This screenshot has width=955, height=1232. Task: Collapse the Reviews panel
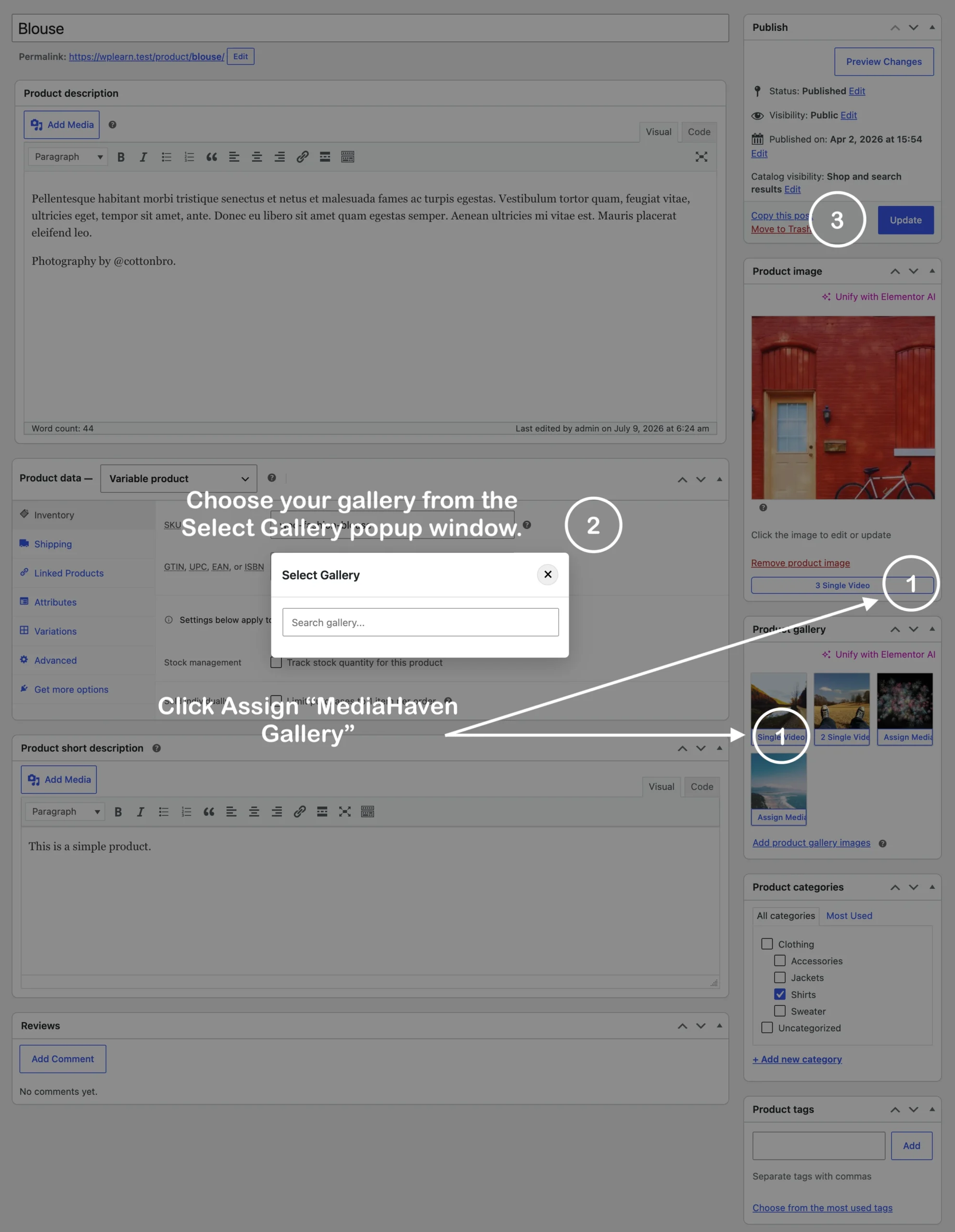(719, 1026)
